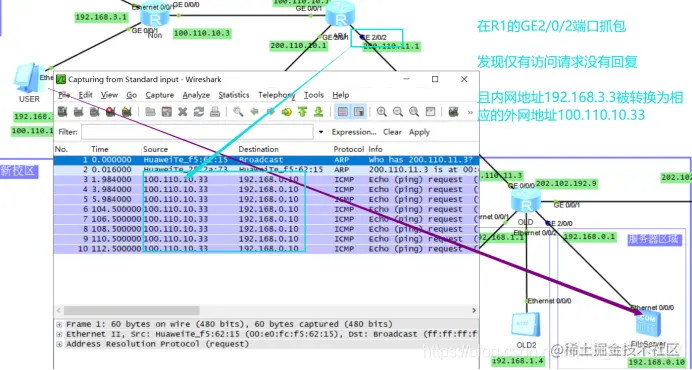Screen dimensions: 692x370
Task: Click the filter Apply button
Action: (x=419, y=132)
